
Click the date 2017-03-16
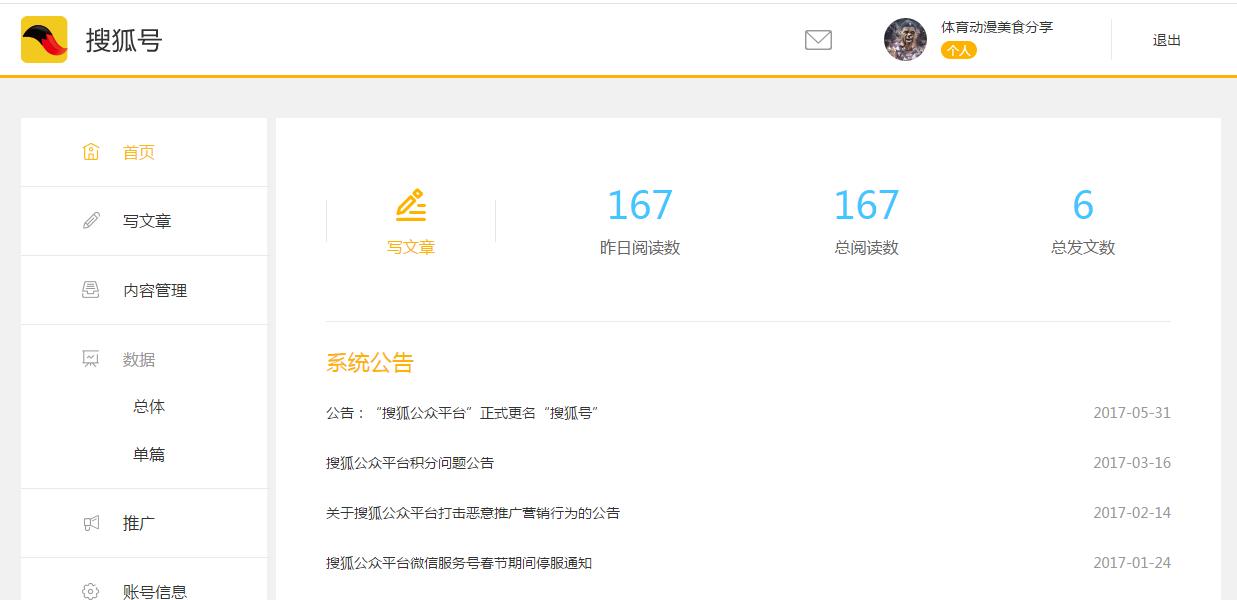pos(1132,463)
